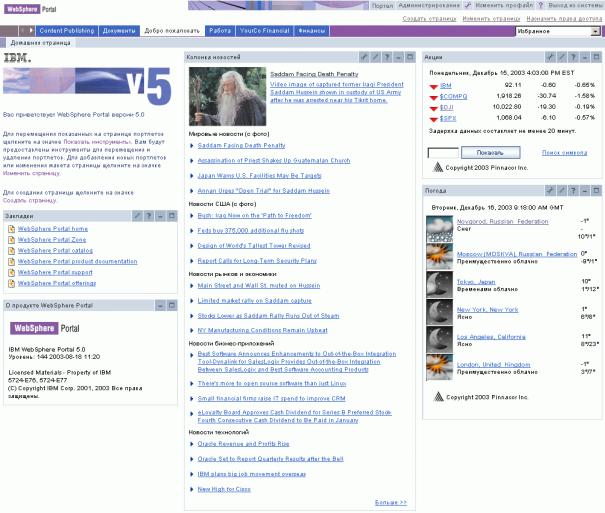Click the Показать button in Акции portlet

coord(490,153)
